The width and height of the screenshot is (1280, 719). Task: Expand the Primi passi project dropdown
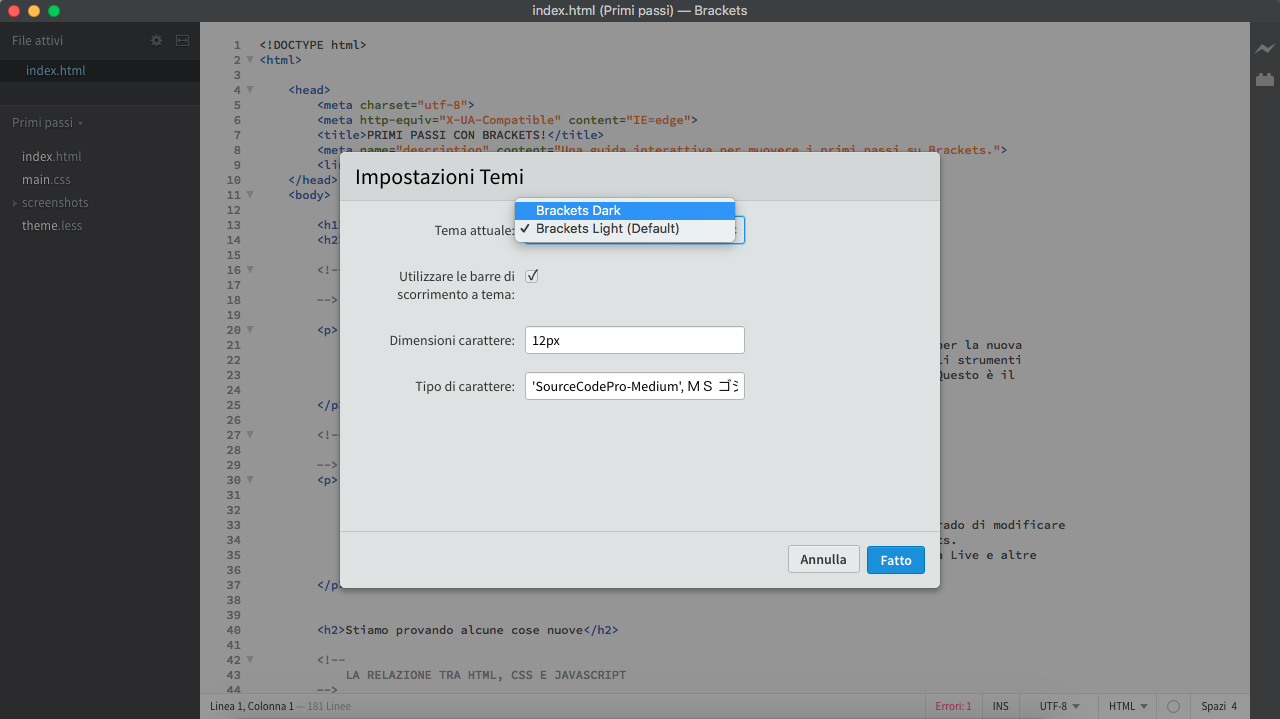(x=48, y=123)
